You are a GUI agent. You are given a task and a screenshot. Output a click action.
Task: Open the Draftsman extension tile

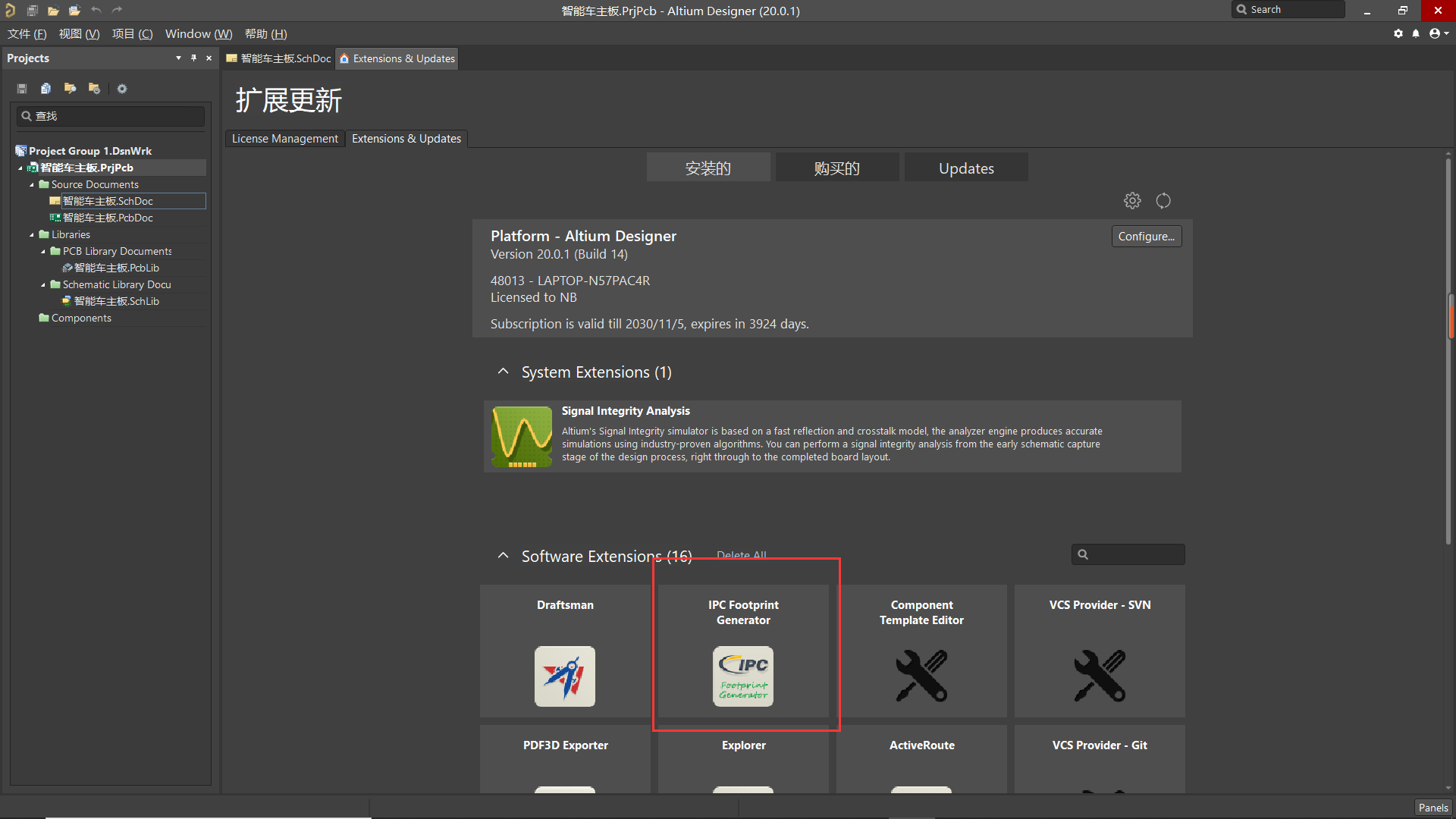(565, 651)
